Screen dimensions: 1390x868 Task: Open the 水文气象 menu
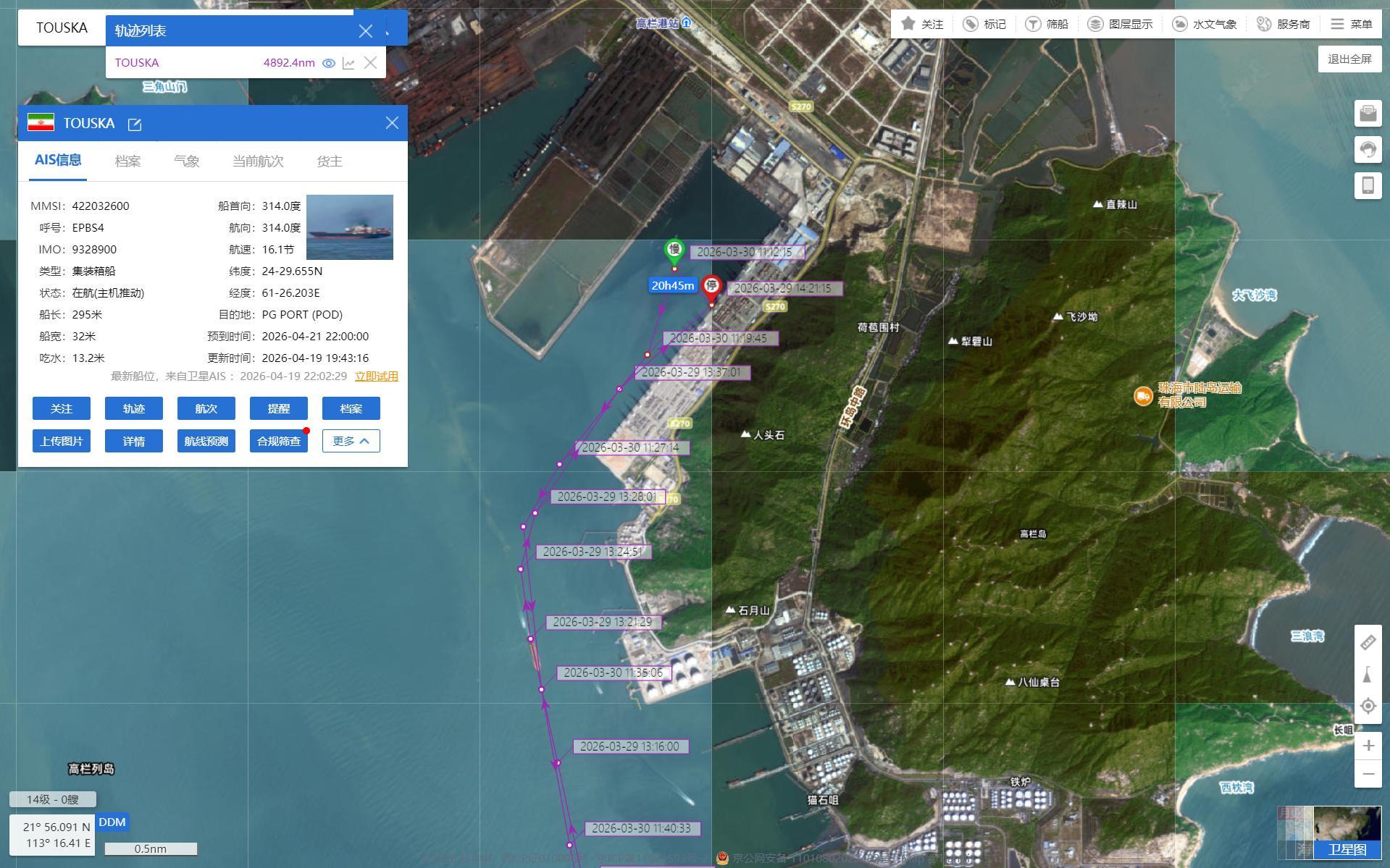point(1204,24)
